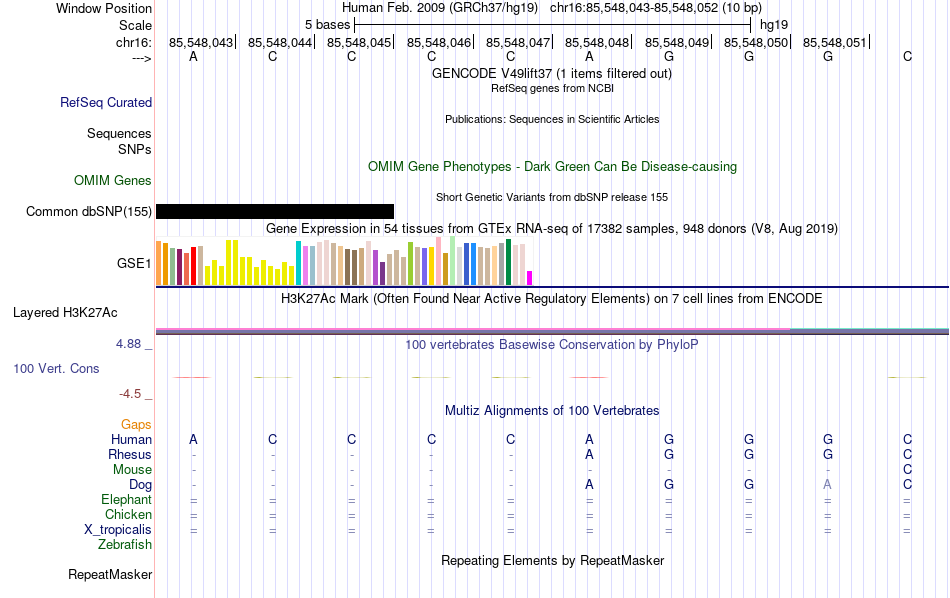Click the Mouse row C base
This screenshot has width=950, height=598.
pyautogui.click(x=907, y=470)
